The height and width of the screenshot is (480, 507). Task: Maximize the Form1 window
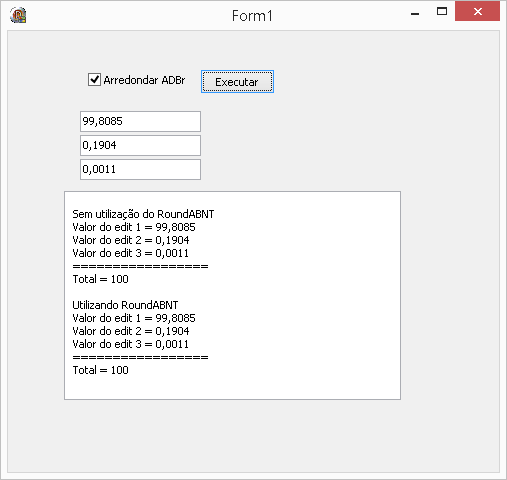click(442, 12)
